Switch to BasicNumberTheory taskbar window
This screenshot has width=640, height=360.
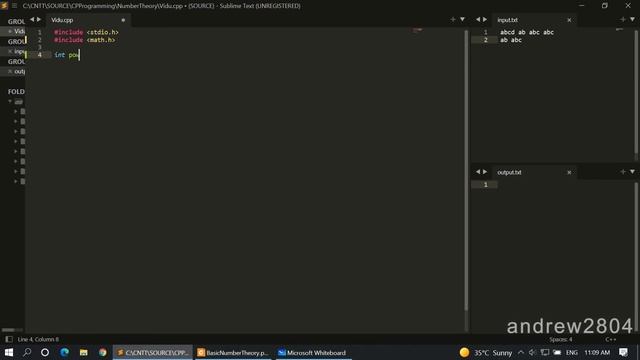(x=233, y=352)
